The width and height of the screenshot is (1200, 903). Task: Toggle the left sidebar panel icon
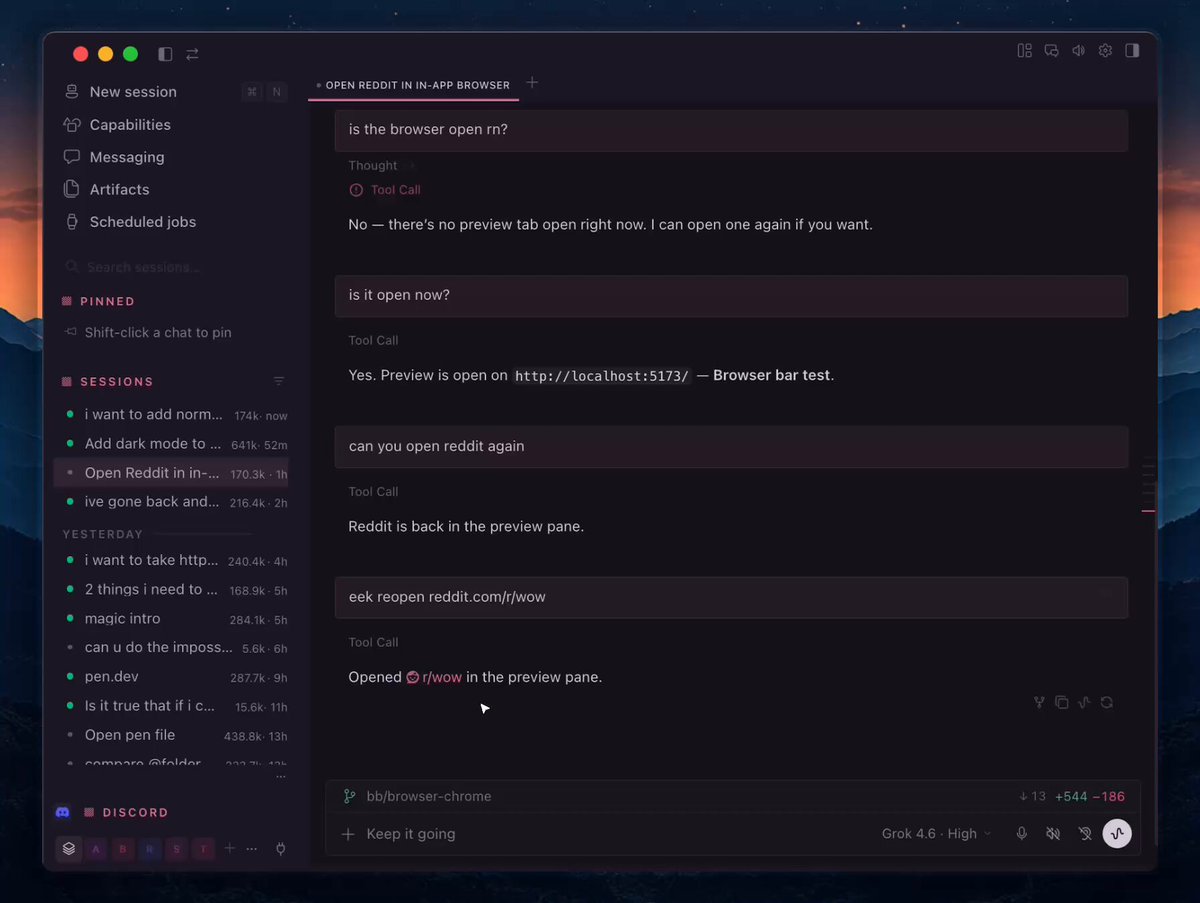(165, 54)
